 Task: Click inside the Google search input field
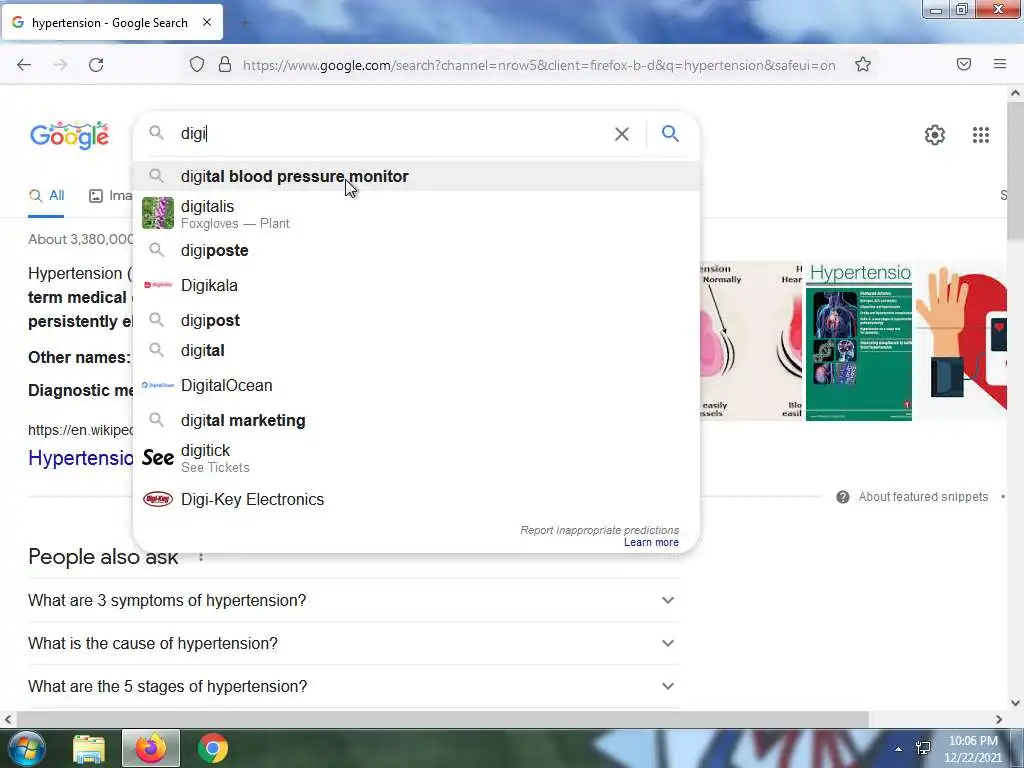click(392, 134)
